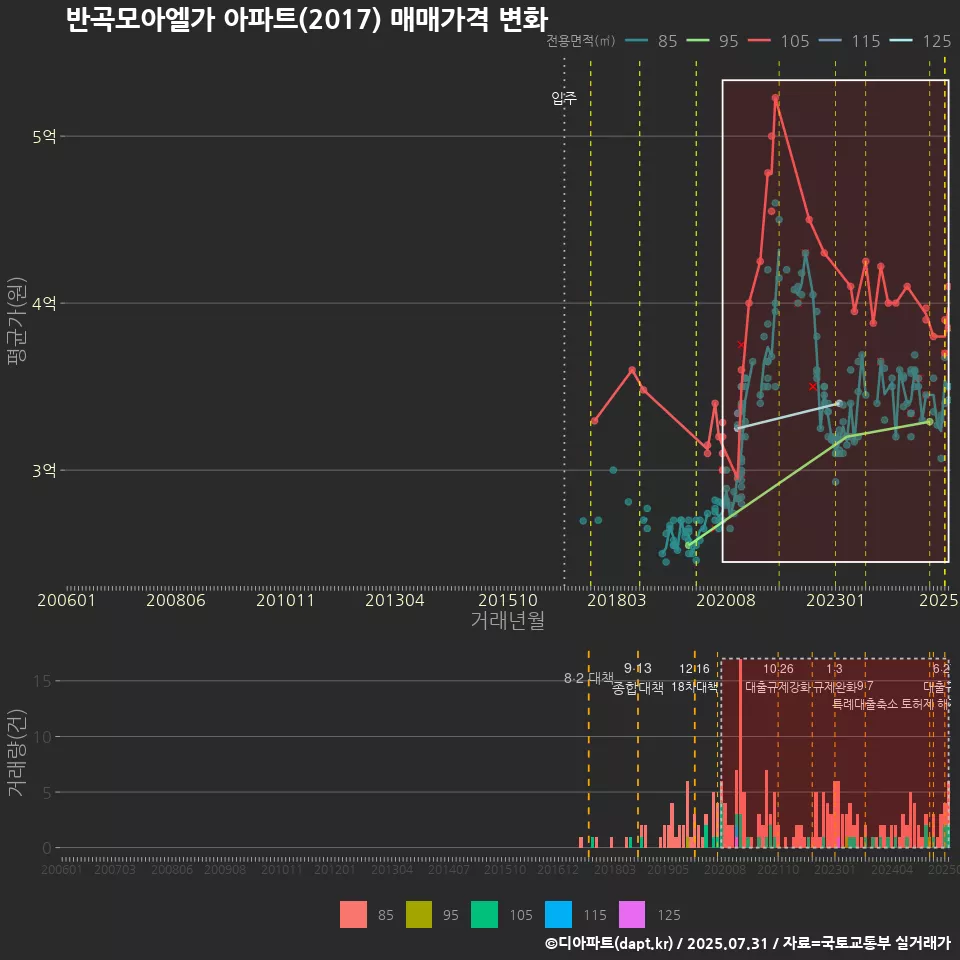Select the 95 line entry in top legend
960x960 pixels.
coord(712,41)
